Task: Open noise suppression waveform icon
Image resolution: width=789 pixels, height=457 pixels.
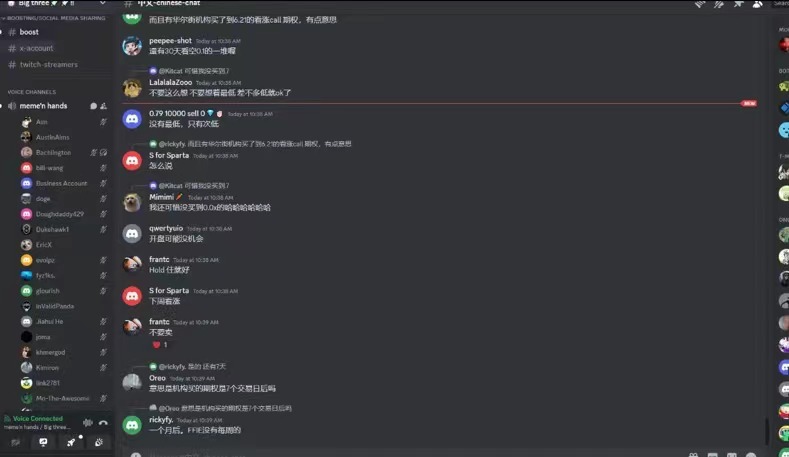Action: [x=88, y=423]
